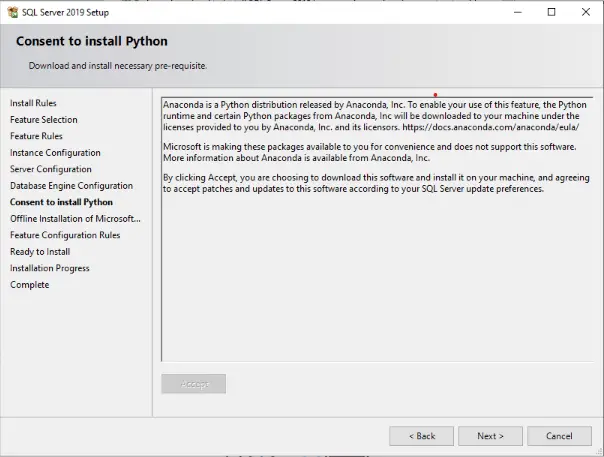
Task: Select Install Rules in the steps list
Action: click(x=33, y=103)
